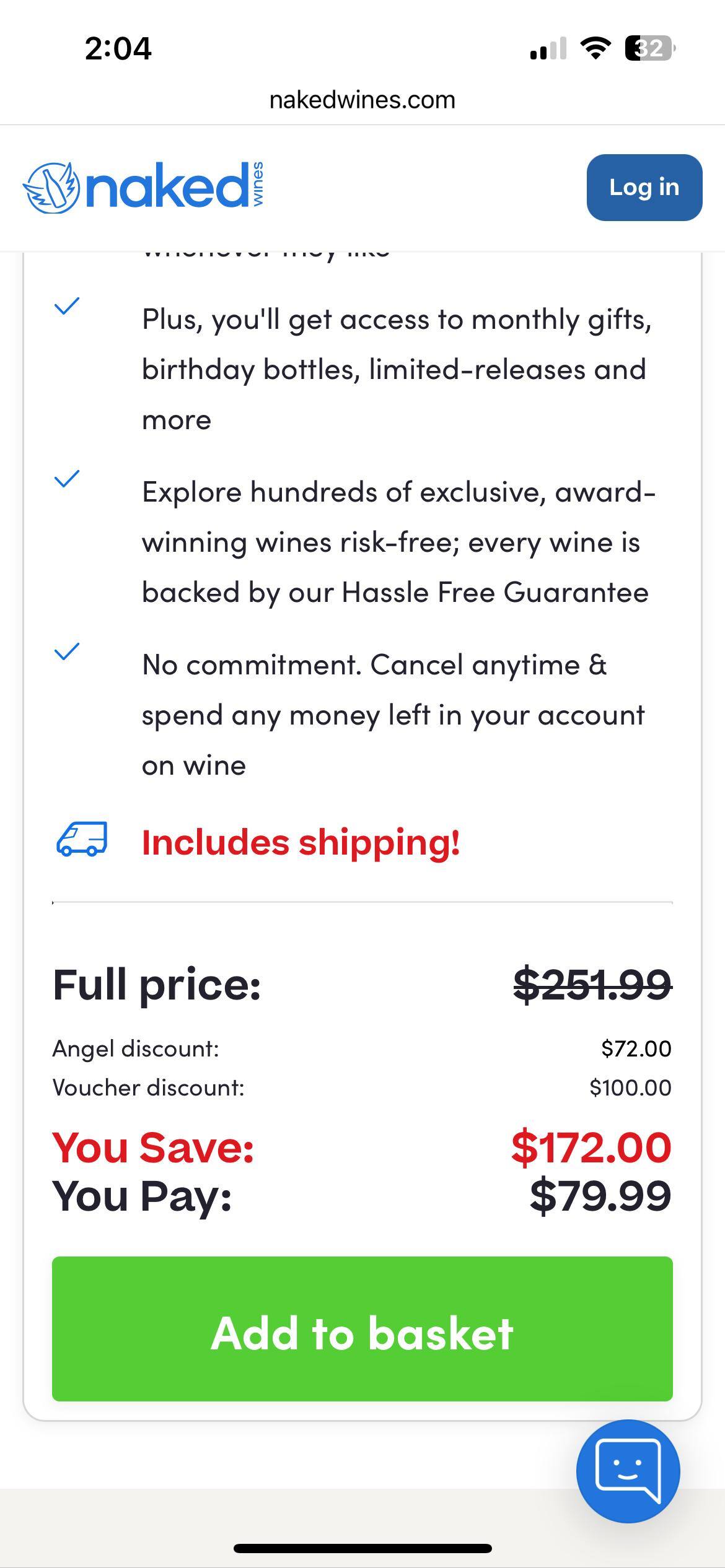Tap the red $172.00 You Save amount
This screenshot has height=1568, width=725.
click(x=591, y=1147)
